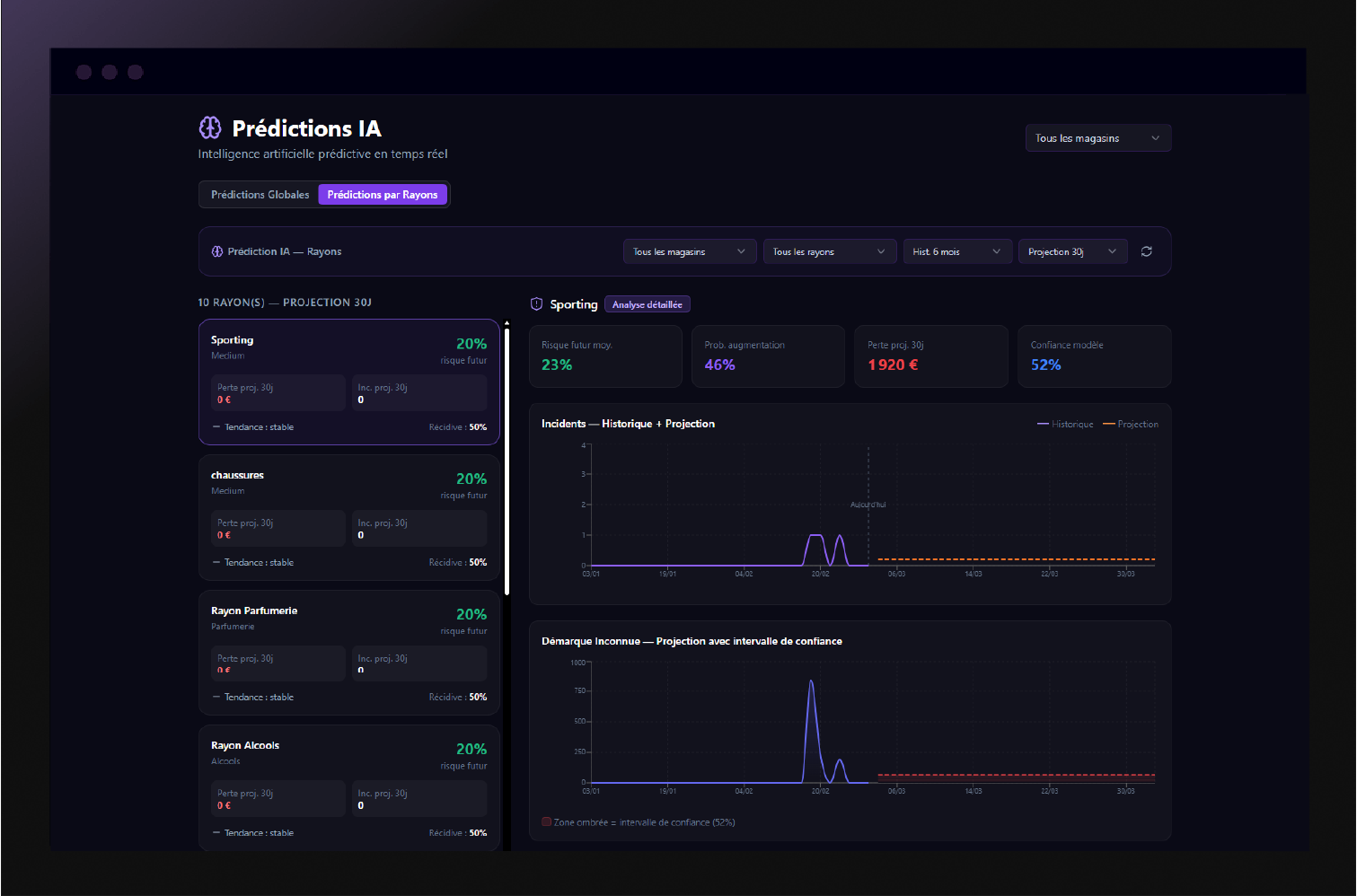Open the Hist. 6 mois dropdown

[x=956, y=251]
